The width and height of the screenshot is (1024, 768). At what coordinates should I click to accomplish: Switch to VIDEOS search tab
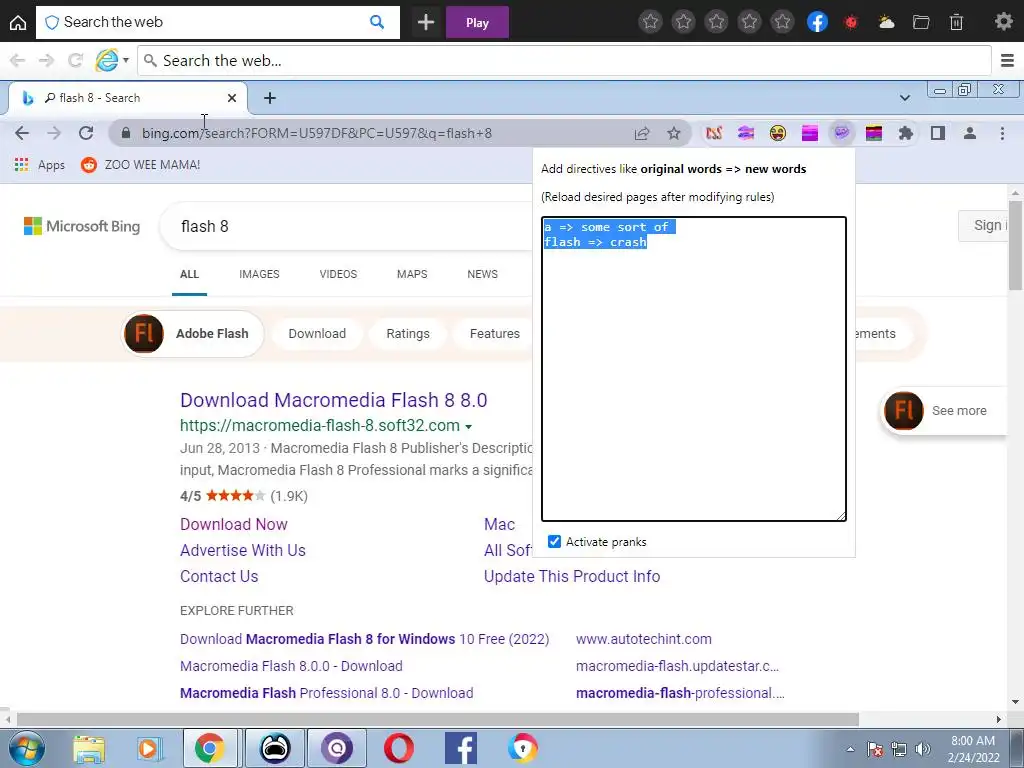click(338, 274)
